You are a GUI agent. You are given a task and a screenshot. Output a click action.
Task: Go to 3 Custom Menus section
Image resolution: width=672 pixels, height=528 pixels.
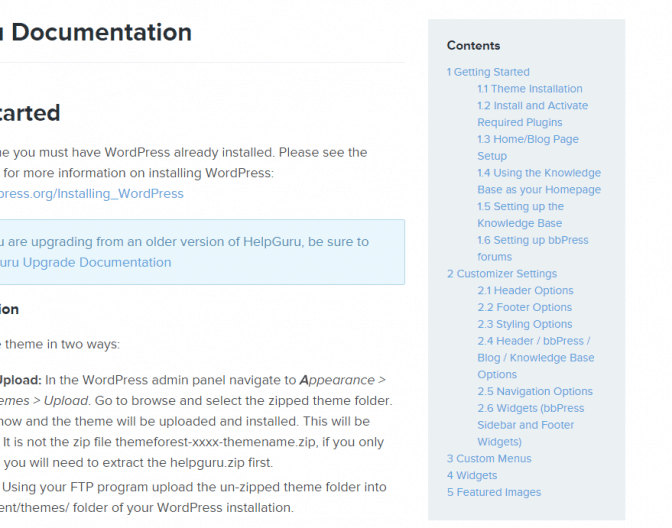pos(489,459)
